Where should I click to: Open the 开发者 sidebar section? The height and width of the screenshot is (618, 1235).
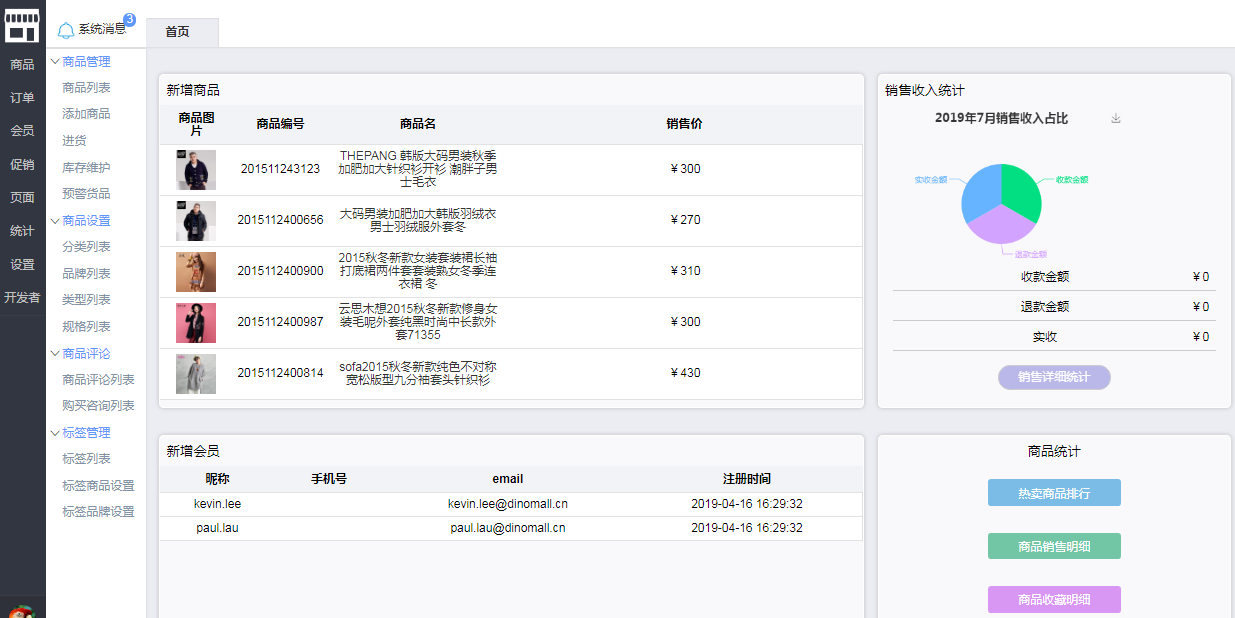point(22,298)
